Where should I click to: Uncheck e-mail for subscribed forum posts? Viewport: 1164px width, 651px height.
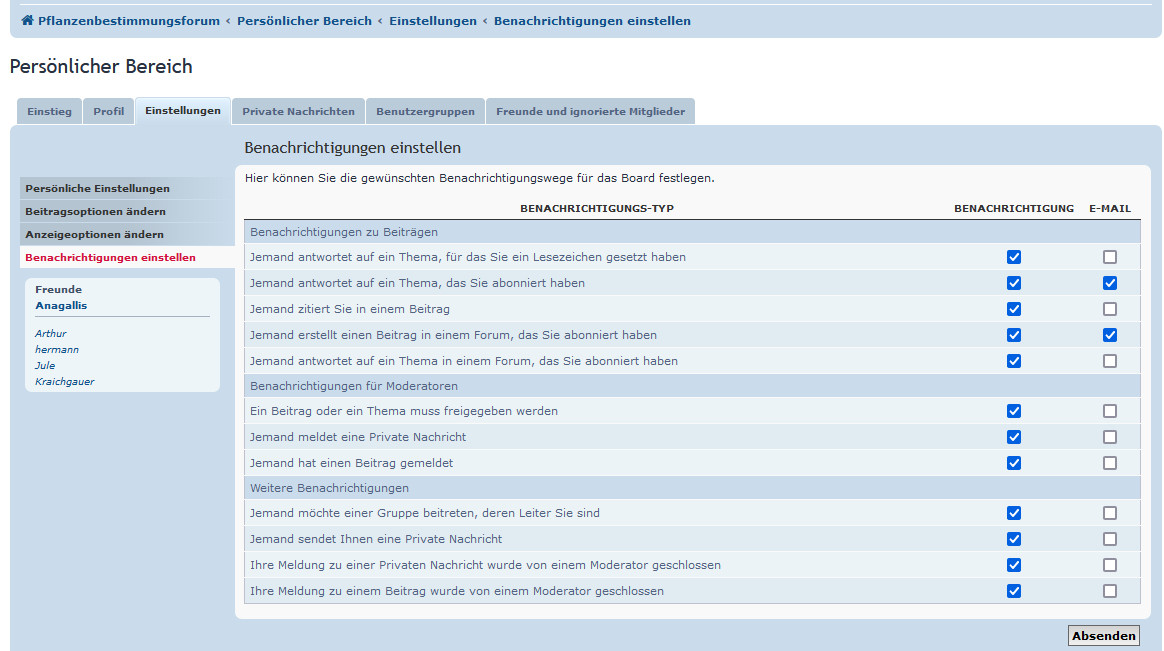pos(1109,335)
